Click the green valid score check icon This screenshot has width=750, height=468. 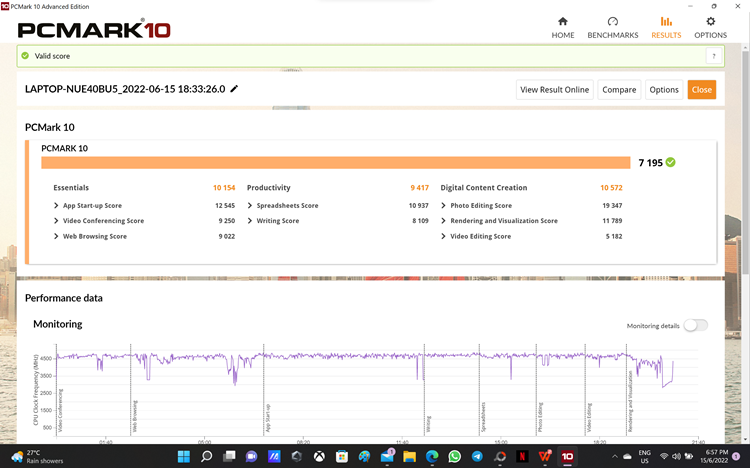click(25, 56)
